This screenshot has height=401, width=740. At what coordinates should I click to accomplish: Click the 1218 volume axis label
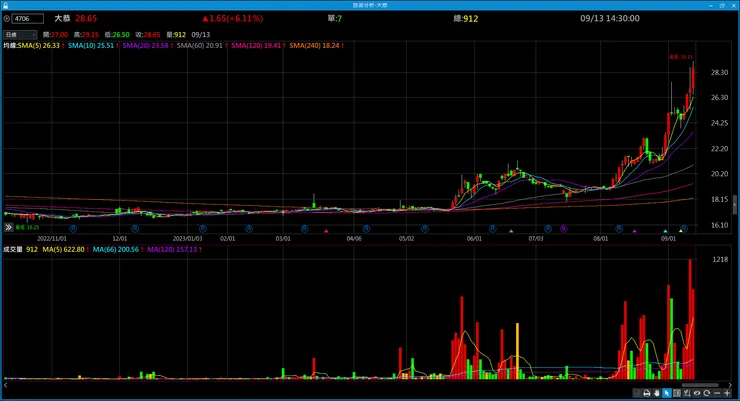click(720, 259)
